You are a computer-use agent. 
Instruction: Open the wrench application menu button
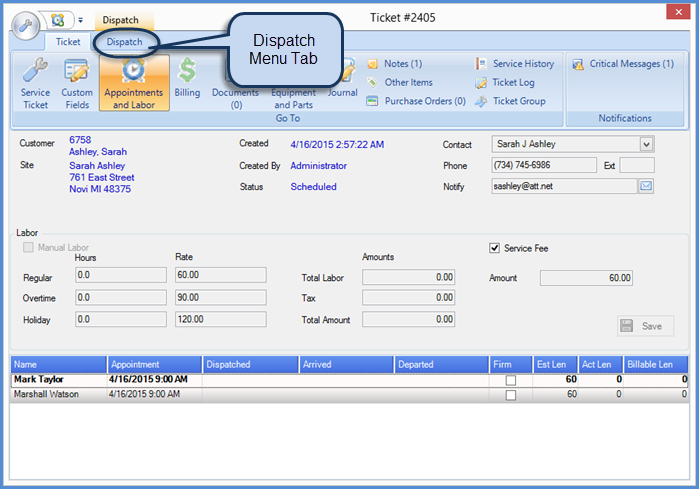click(25, 25)
